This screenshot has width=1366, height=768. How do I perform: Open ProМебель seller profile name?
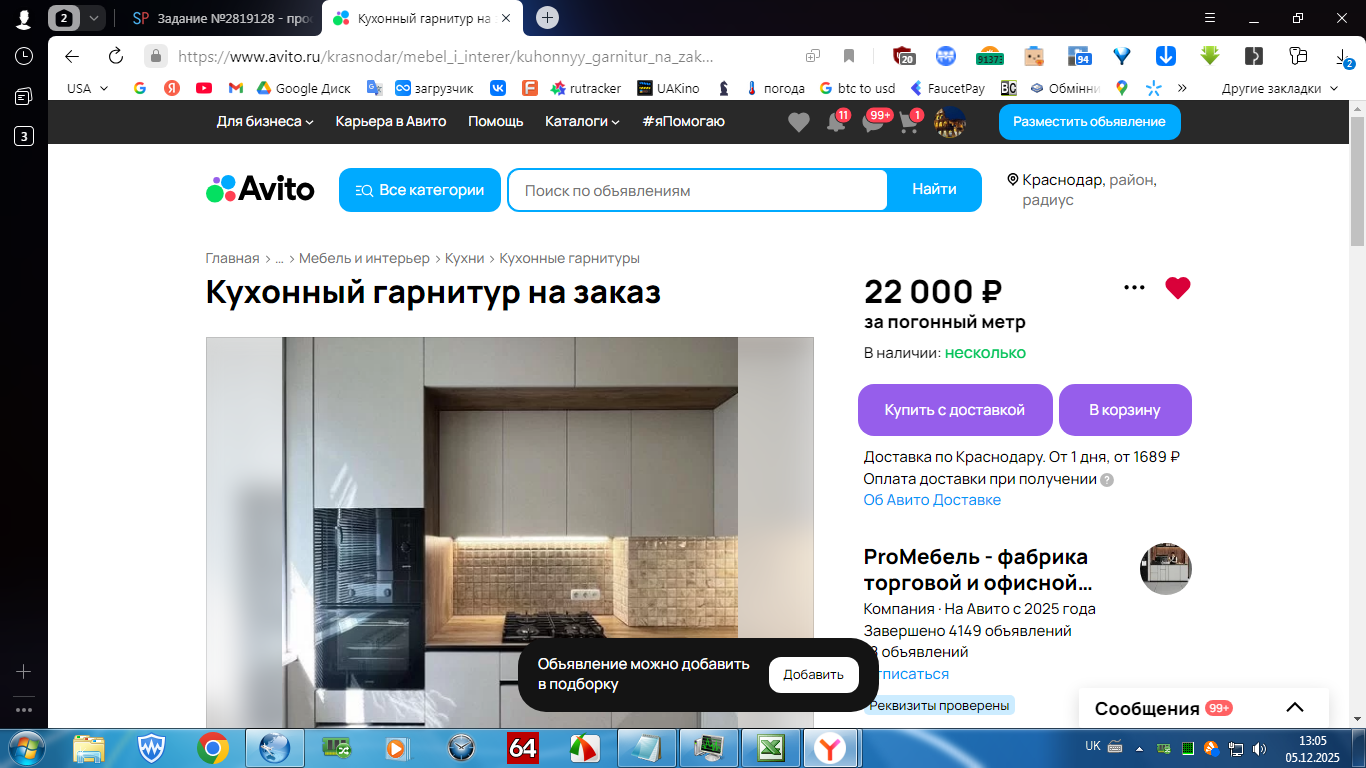[x=976, y=569]
